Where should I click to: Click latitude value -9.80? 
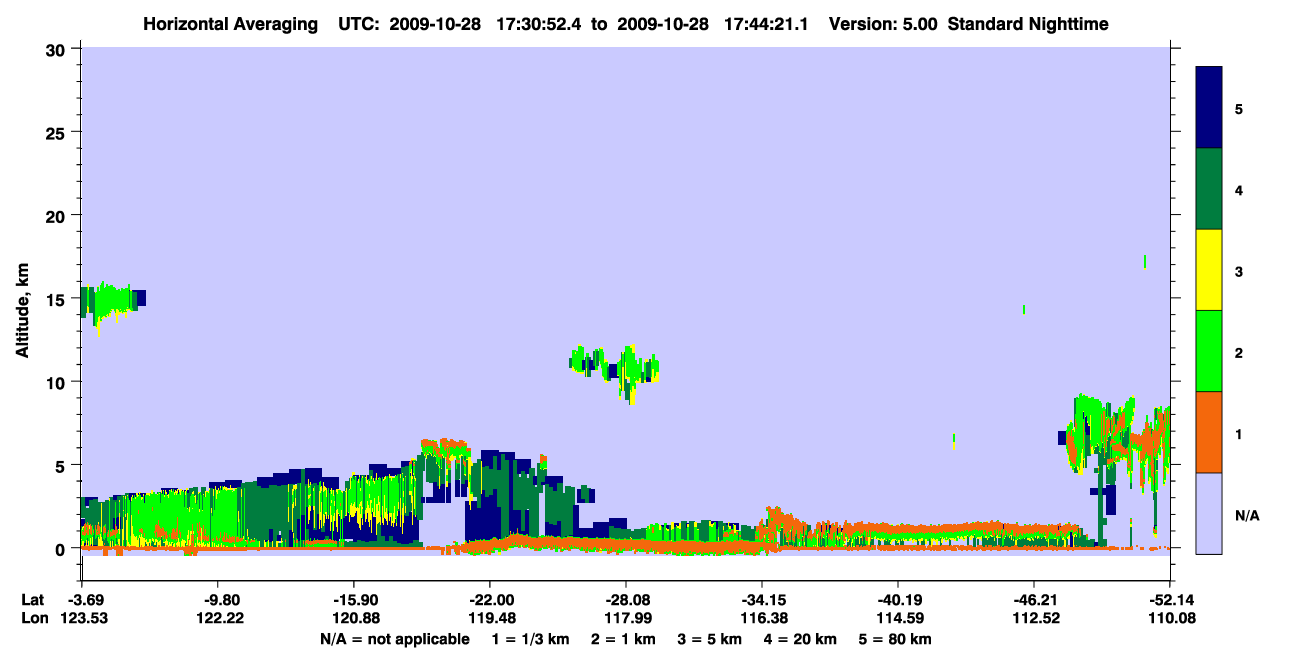217,600
